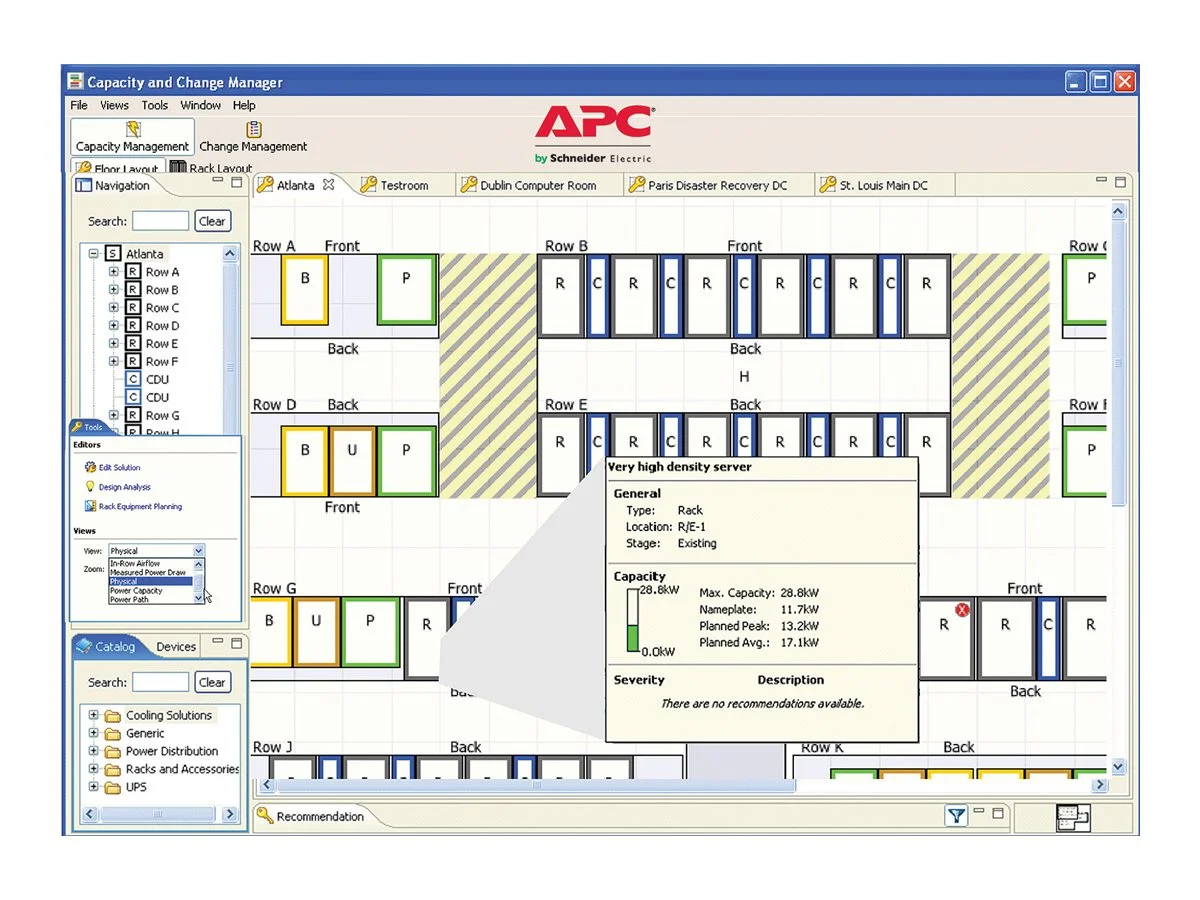Open the Views menu
The image size is (1200, 900).
point(114,105)
